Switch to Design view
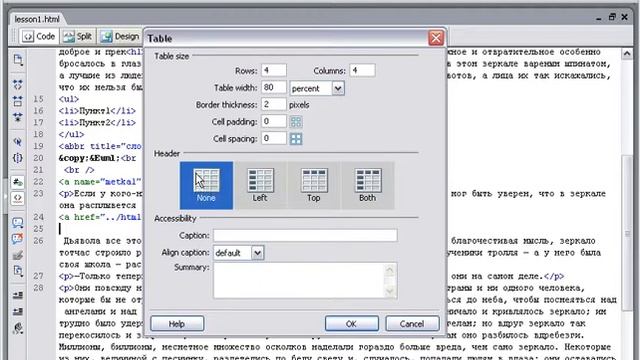This screenshot has width=640, height=360. 120,36
